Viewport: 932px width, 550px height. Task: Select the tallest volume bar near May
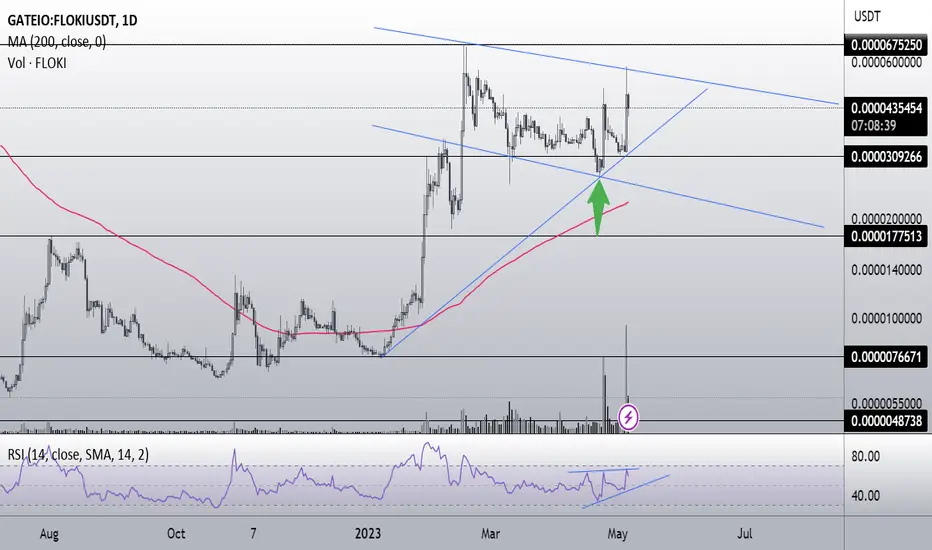[626, 379]
